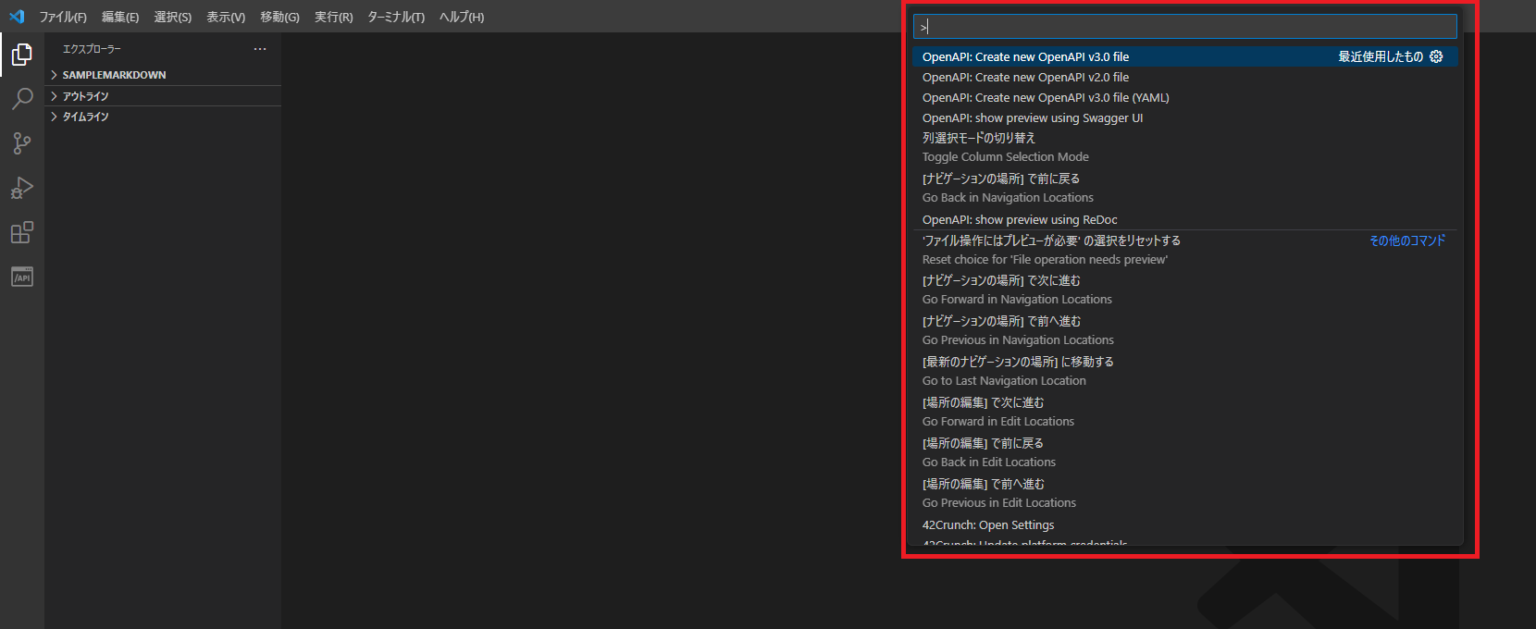Open the Source Control panel icon

(x=22, y=143)
